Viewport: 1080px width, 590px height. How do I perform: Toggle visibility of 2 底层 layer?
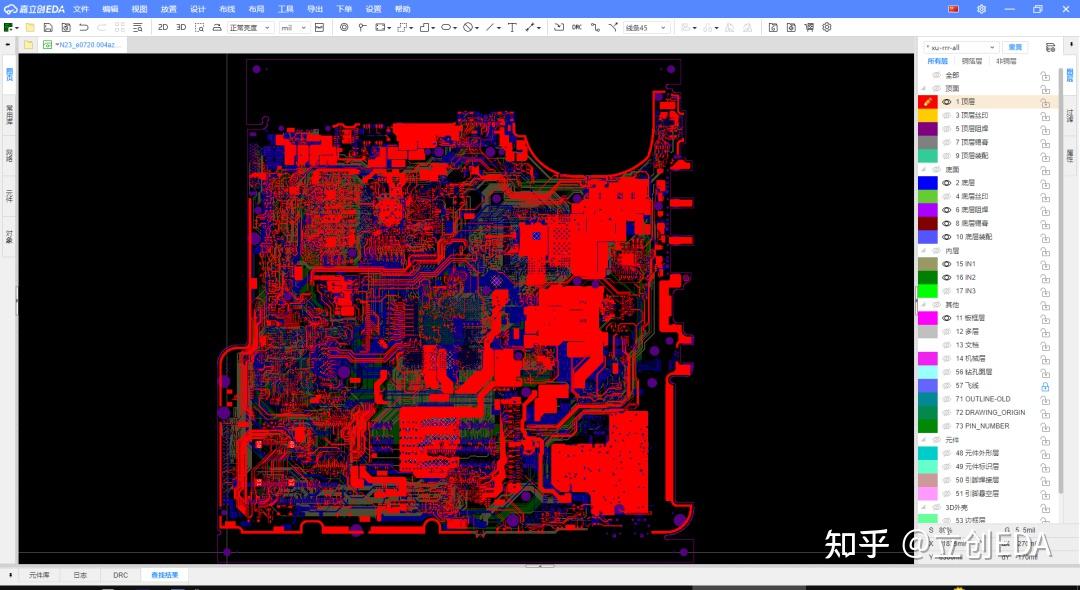pyautogui.click(x=946, y=183)
